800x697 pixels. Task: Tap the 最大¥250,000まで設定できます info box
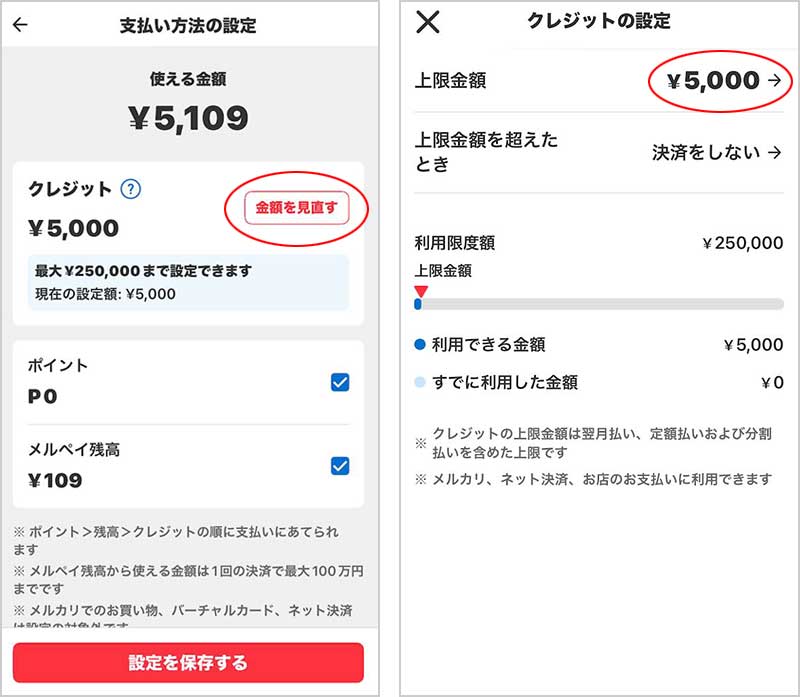[x=188, y=282]
